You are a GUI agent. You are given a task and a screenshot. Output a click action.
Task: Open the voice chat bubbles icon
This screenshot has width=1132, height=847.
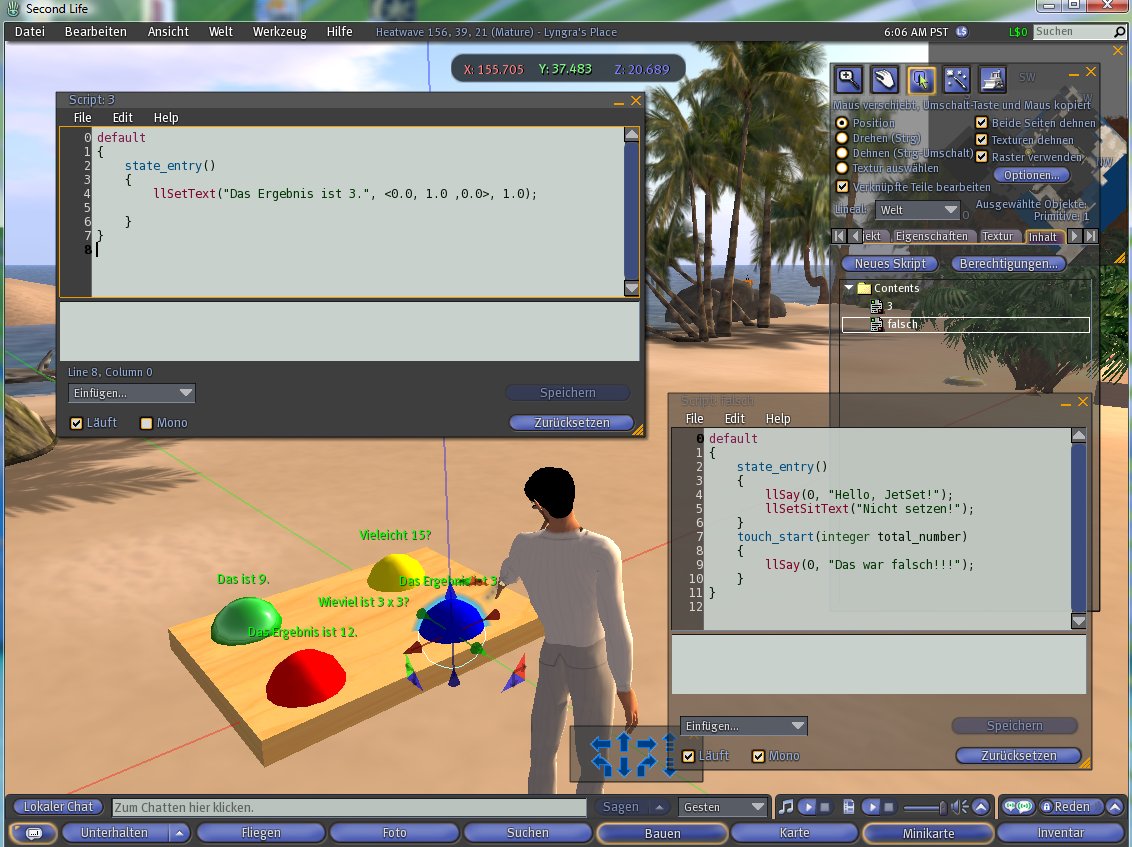(1018, 807)
